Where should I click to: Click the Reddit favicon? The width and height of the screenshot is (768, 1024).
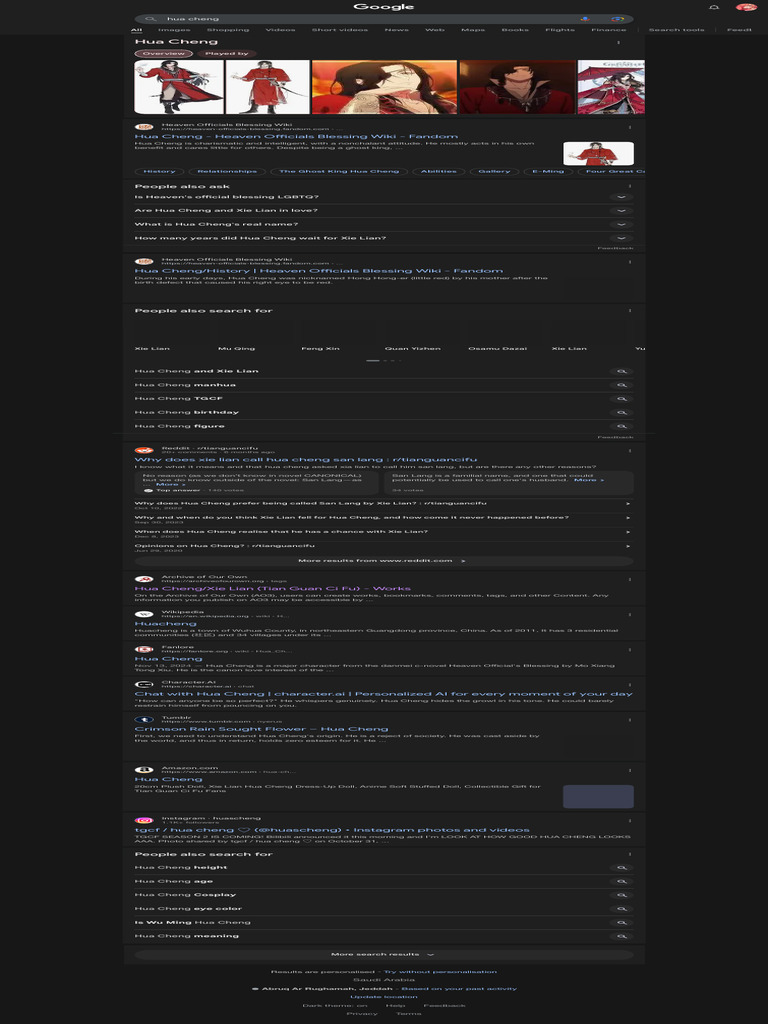tap(144, 450)
